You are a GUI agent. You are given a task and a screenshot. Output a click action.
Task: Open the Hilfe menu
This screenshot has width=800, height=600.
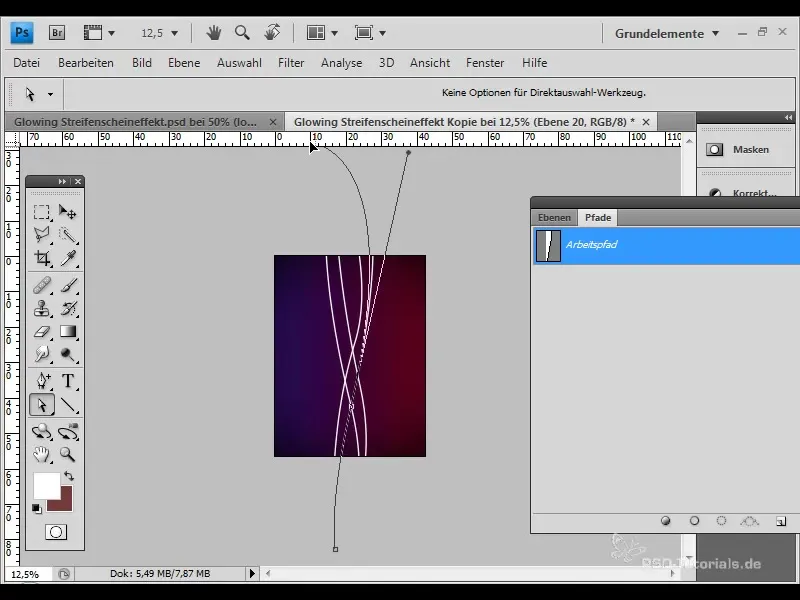tap(534, 63)
